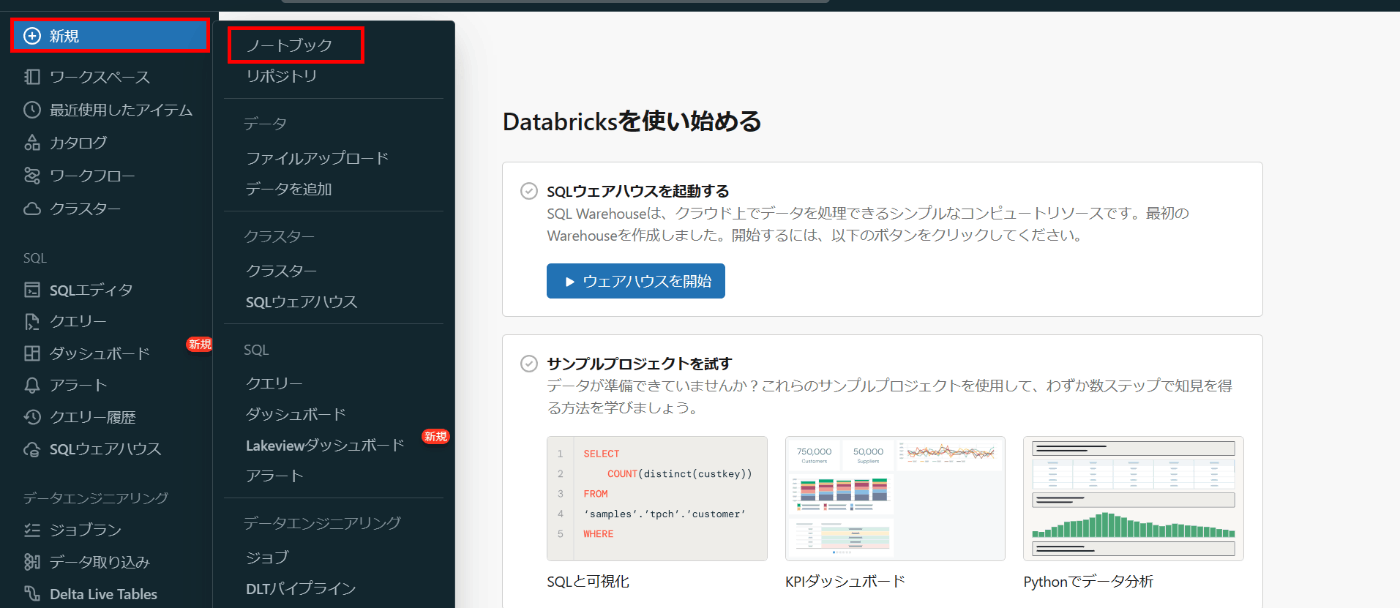Viewport: 1400px width, 608px height.
Task: Click the clock icon for 最近使用したアイテム
Action: tap(32, 110)
